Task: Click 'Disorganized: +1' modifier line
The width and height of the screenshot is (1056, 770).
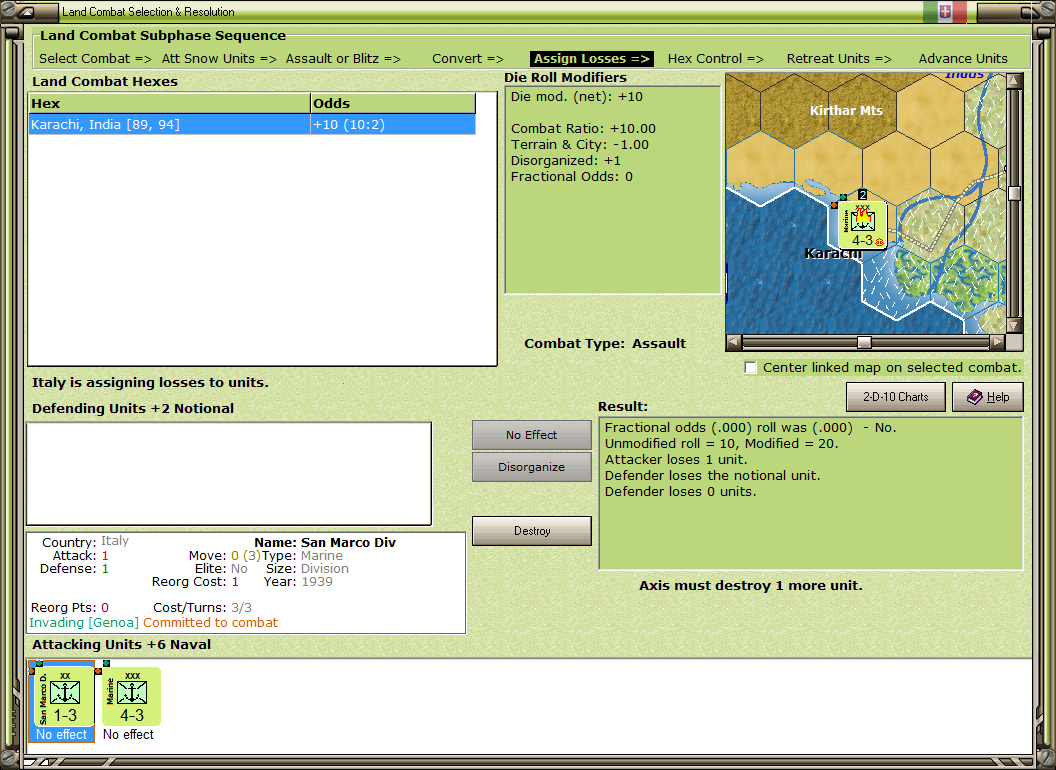Action: click(x=566, y=161)
